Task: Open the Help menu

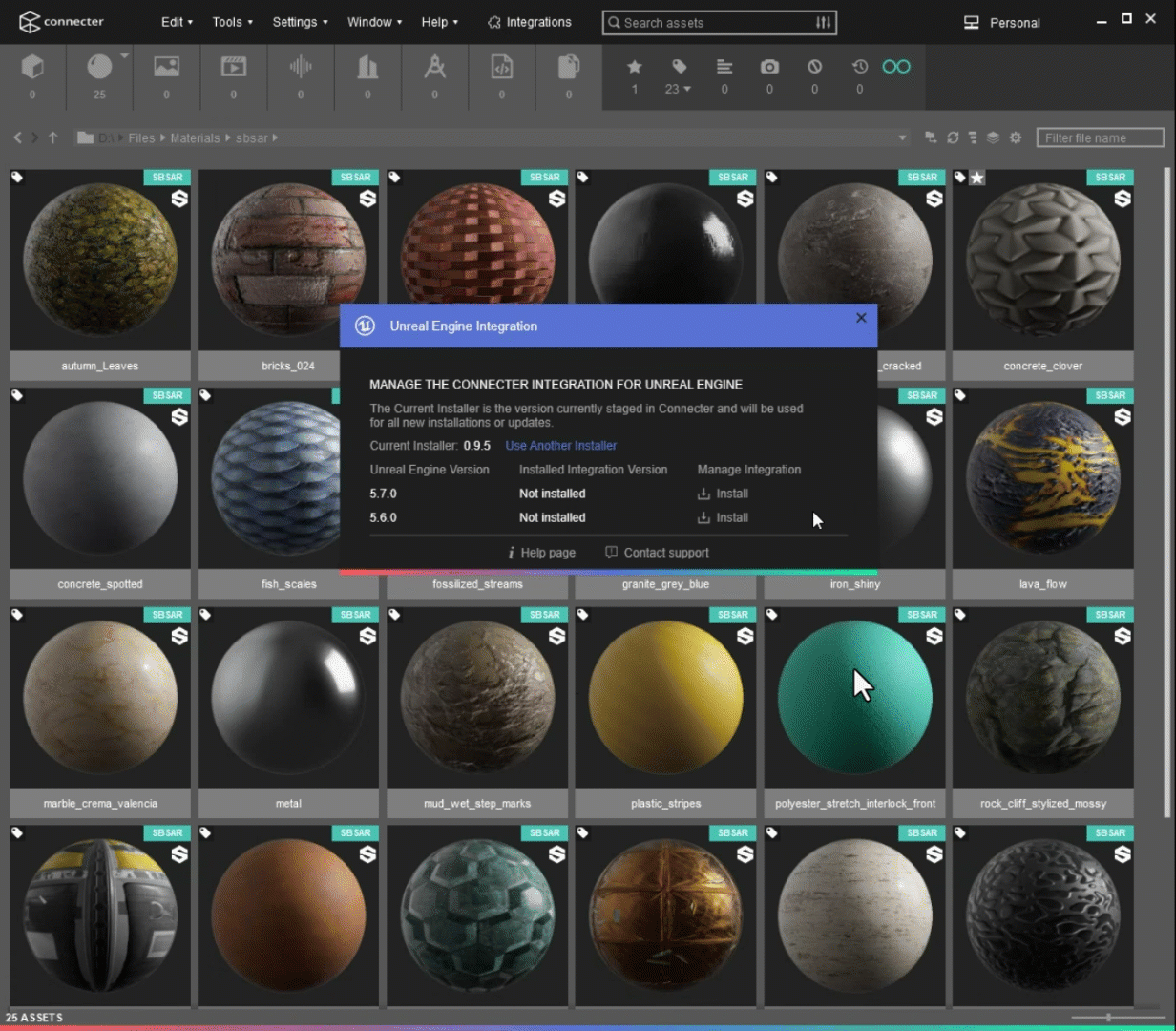Action: tap(439, 22)
